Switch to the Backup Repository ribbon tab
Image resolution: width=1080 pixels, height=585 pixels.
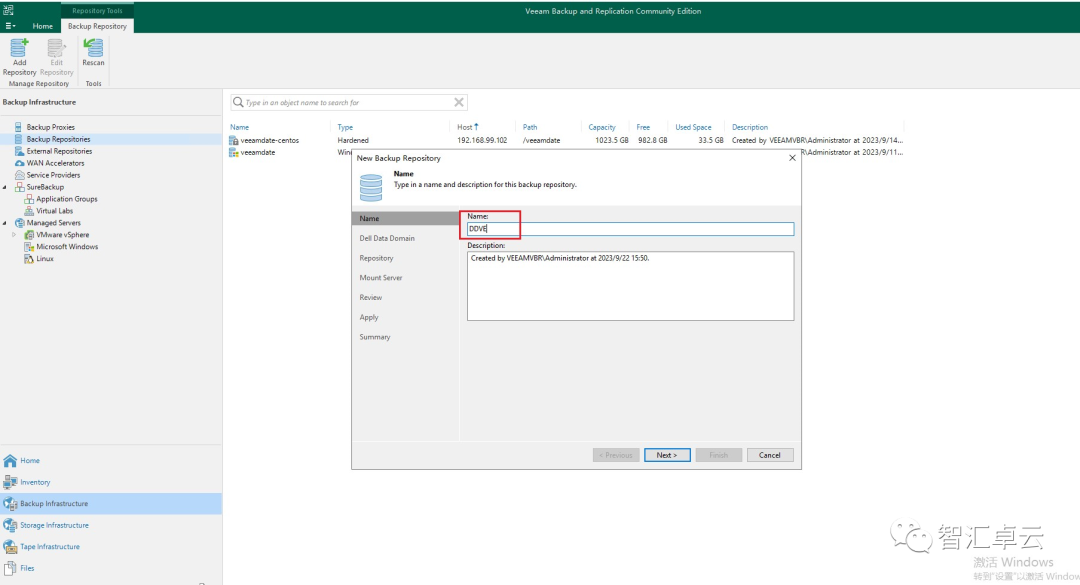pos(97,27)
